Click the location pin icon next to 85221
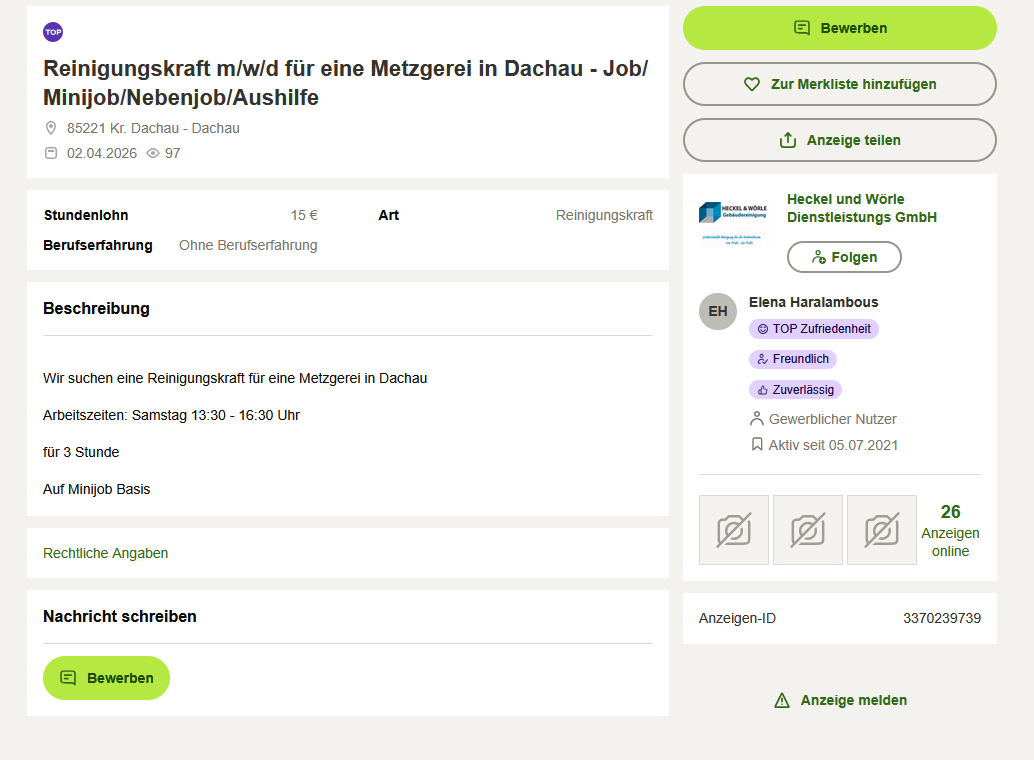1034x760 pixels. (x=51, y=128)
